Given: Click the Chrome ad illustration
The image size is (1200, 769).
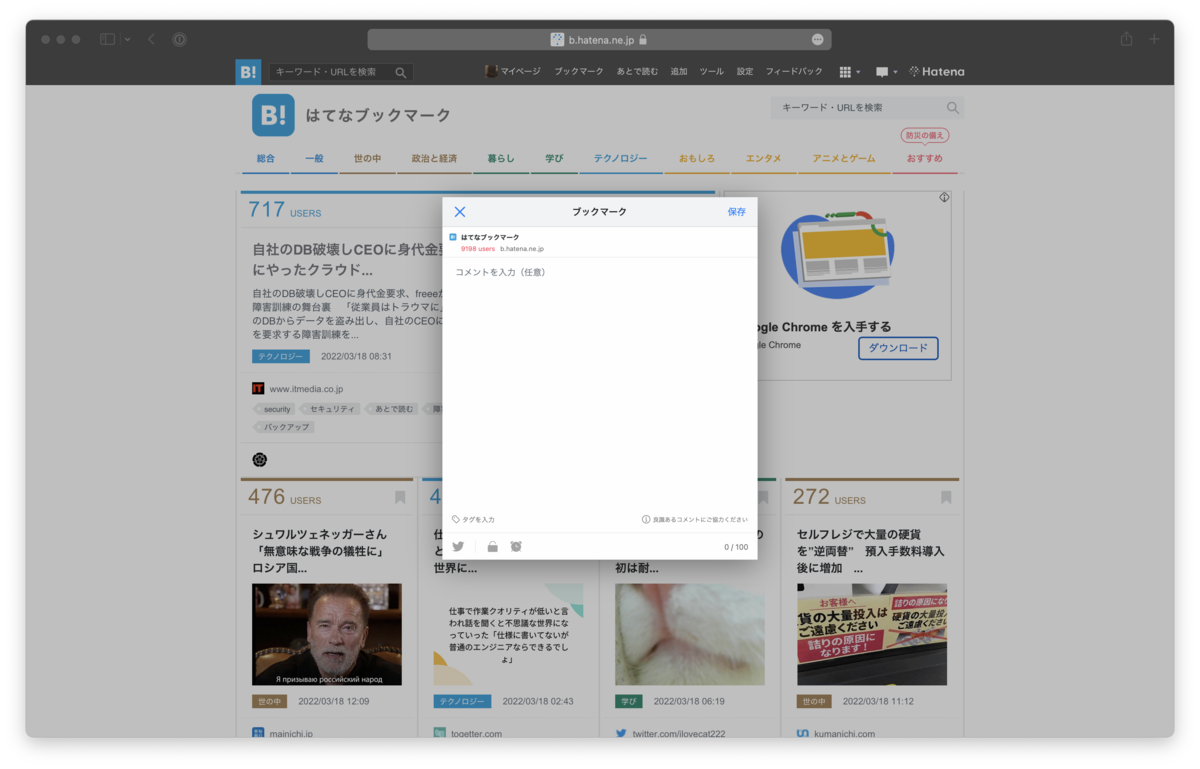Looking at the screenshot, I should pyautogui.click(x=837, y=255).
